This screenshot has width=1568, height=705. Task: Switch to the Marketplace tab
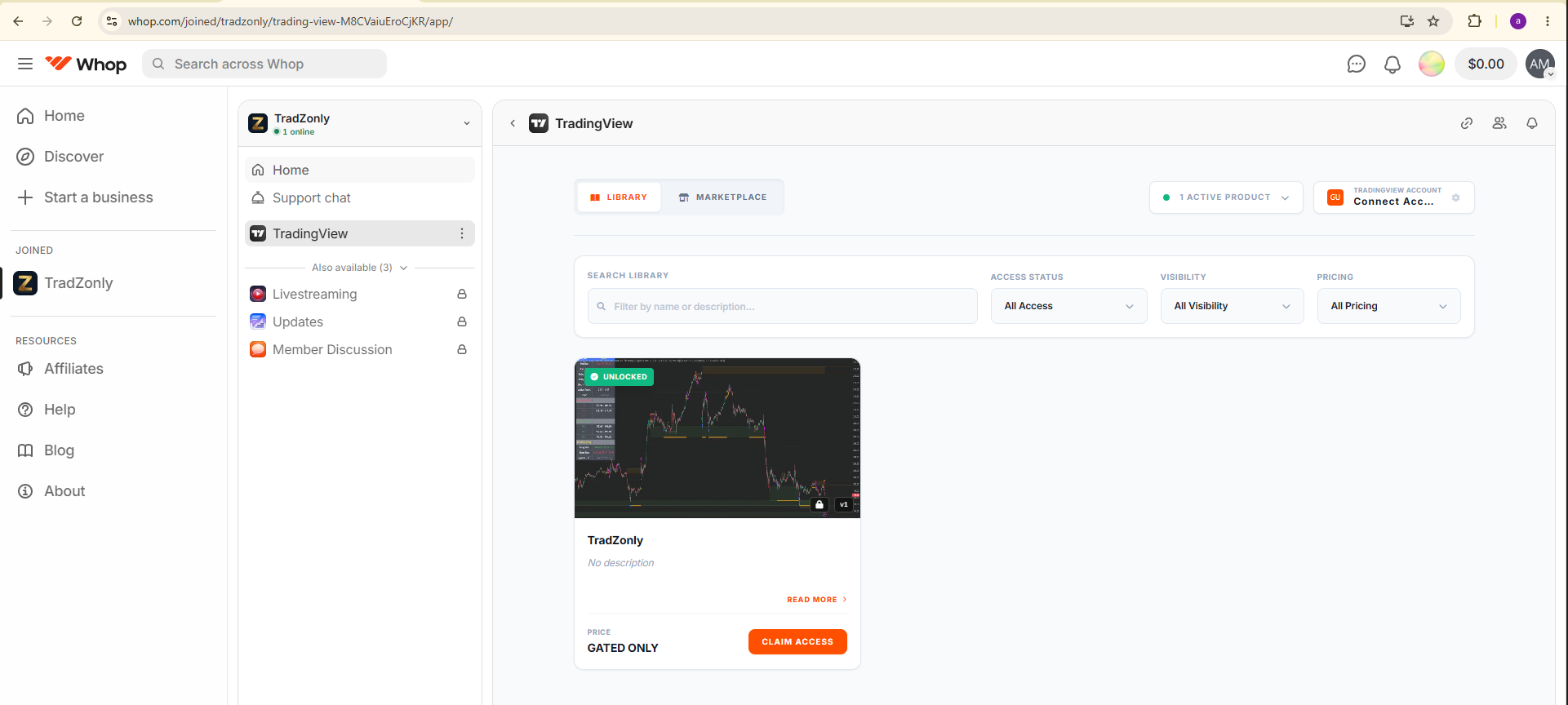point(722,197)
